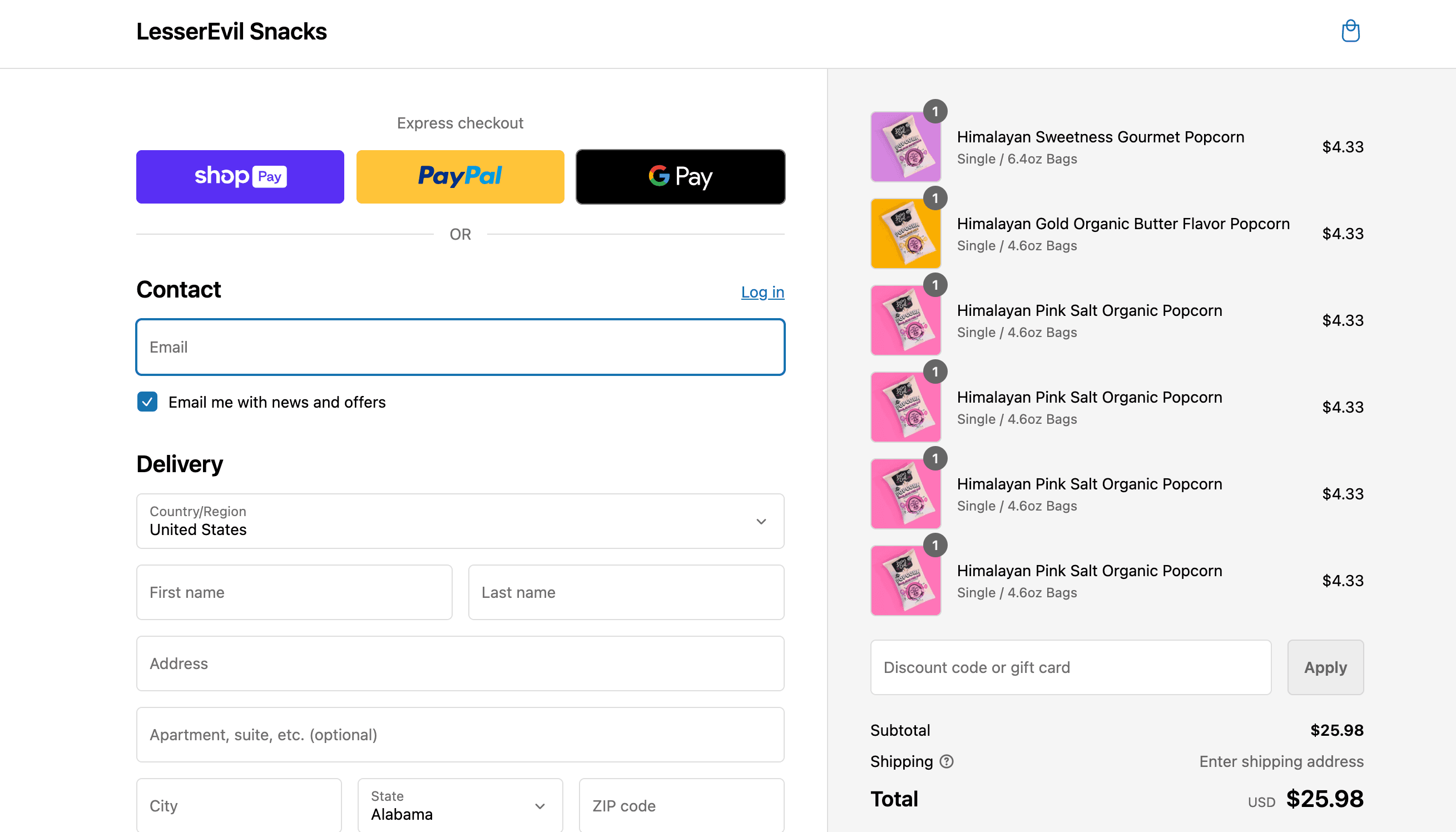Viewport: 1456px width, 832px height.
Task: Focus the Email input field
Action: 460,347
